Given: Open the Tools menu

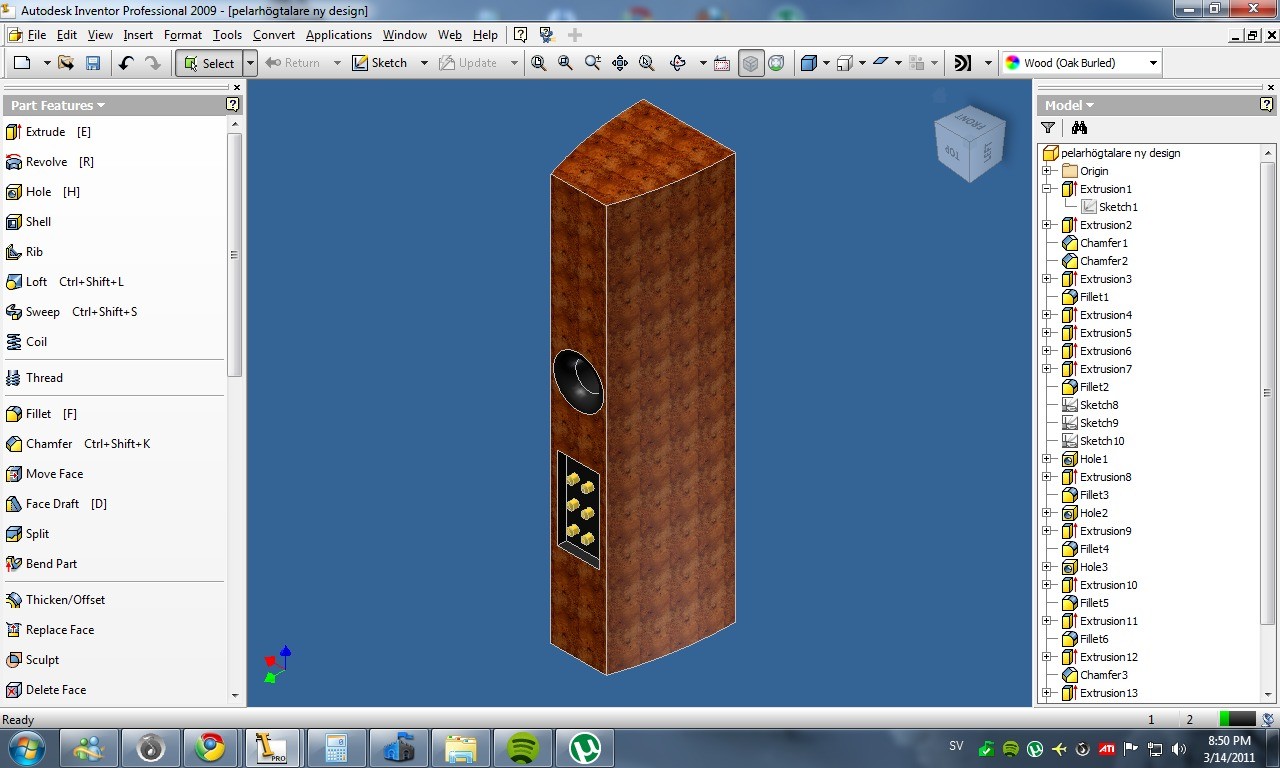Looking at the screenshot, I should pyautogui.click(x=227, y=35).
